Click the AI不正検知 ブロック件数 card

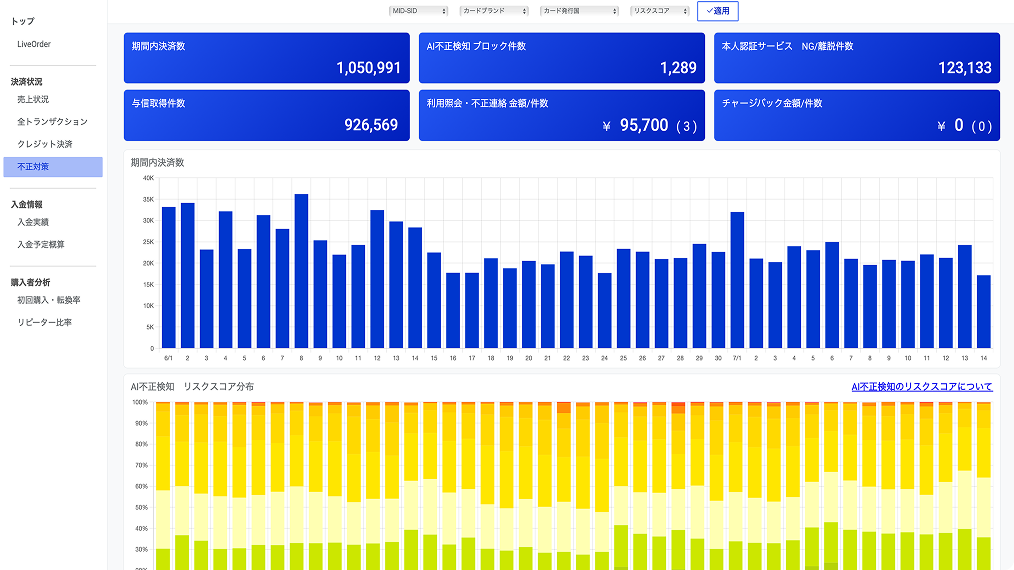[x=561, y=58]
